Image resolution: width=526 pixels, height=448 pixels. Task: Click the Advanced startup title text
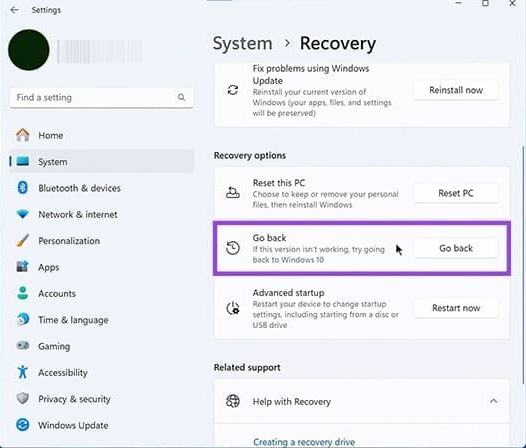point(288,293)
